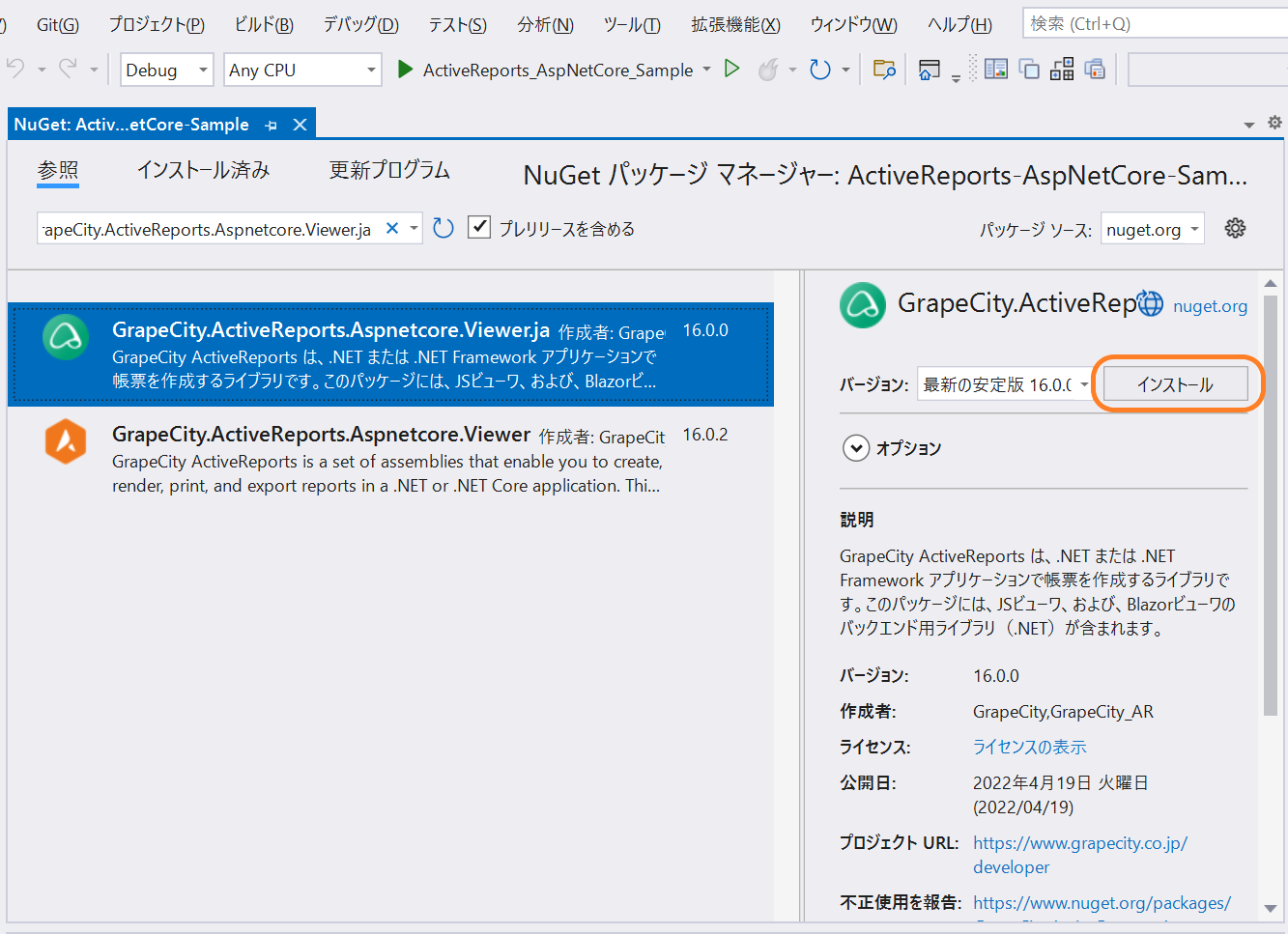Open the ビルド(B) menu
This screenshot has width=1288, height=934.
click(x=264, y=24)
